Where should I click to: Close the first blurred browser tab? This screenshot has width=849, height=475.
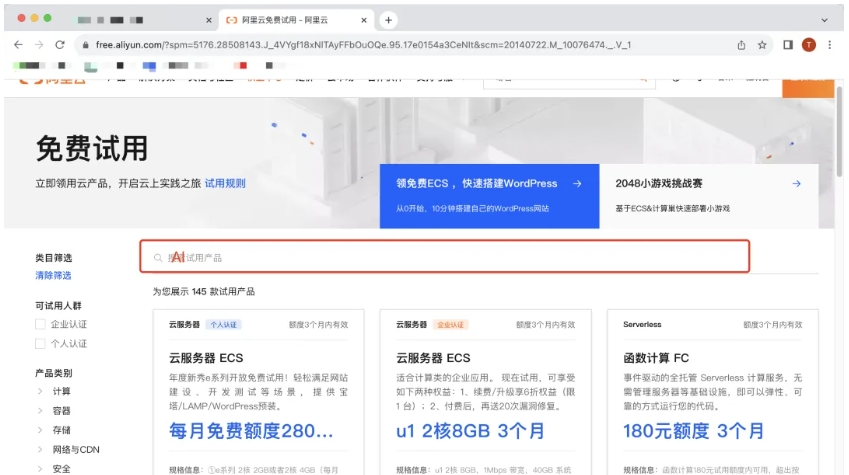coord(209,20)
